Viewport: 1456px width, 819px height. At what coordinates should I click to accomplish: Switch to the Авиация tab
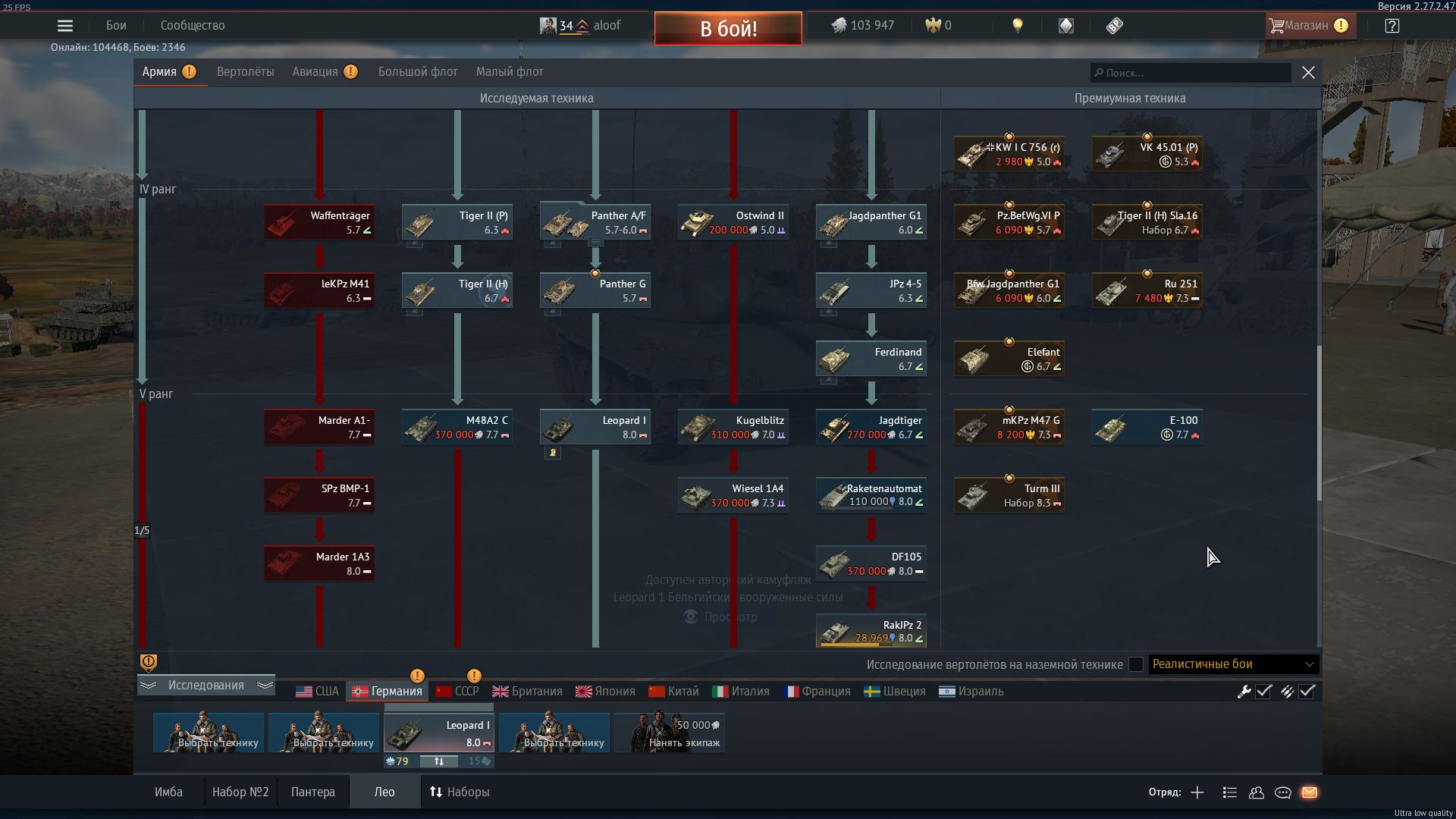pyautogui.click(x=325, y=72)
